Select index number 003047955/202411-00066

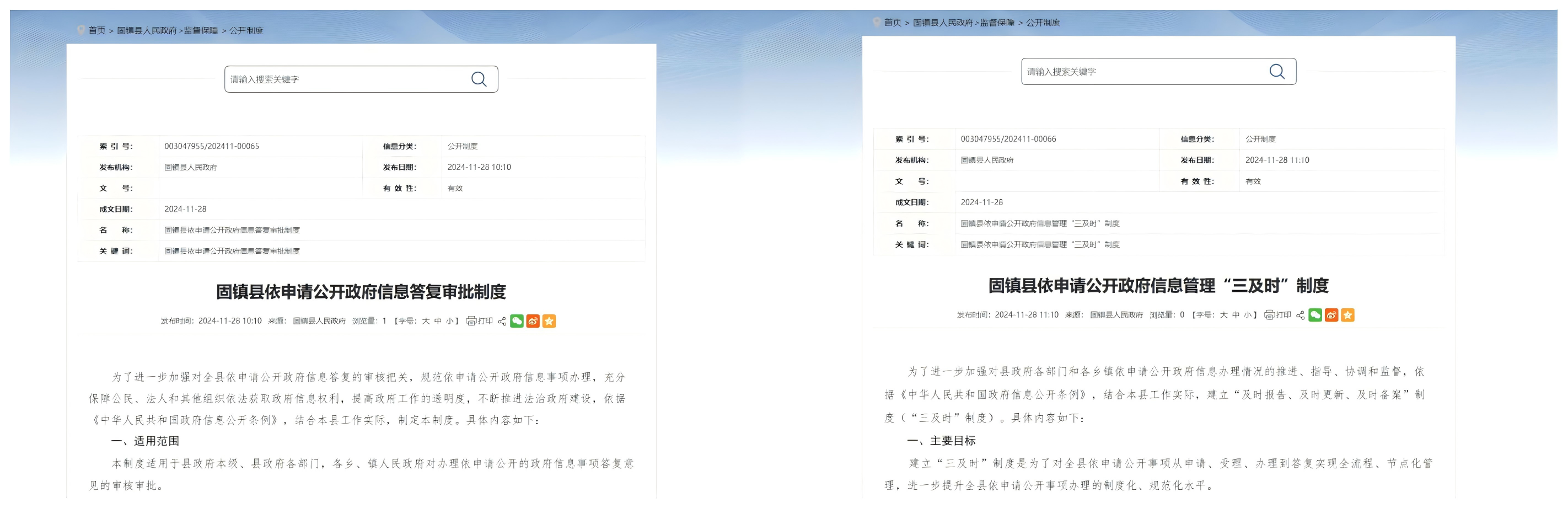click(x=1008, y=139)
